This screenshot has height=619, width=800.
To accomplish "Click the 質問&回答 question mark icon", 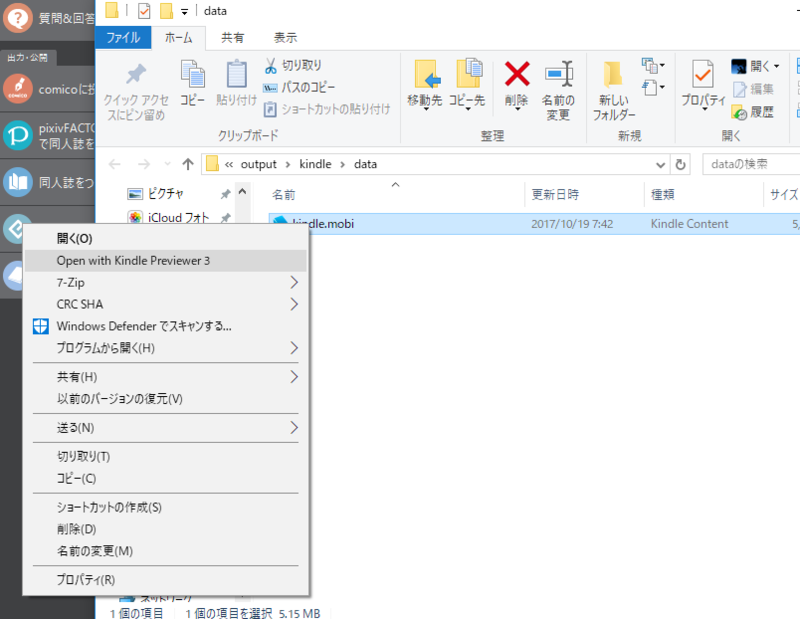I will tap(18, 18).
